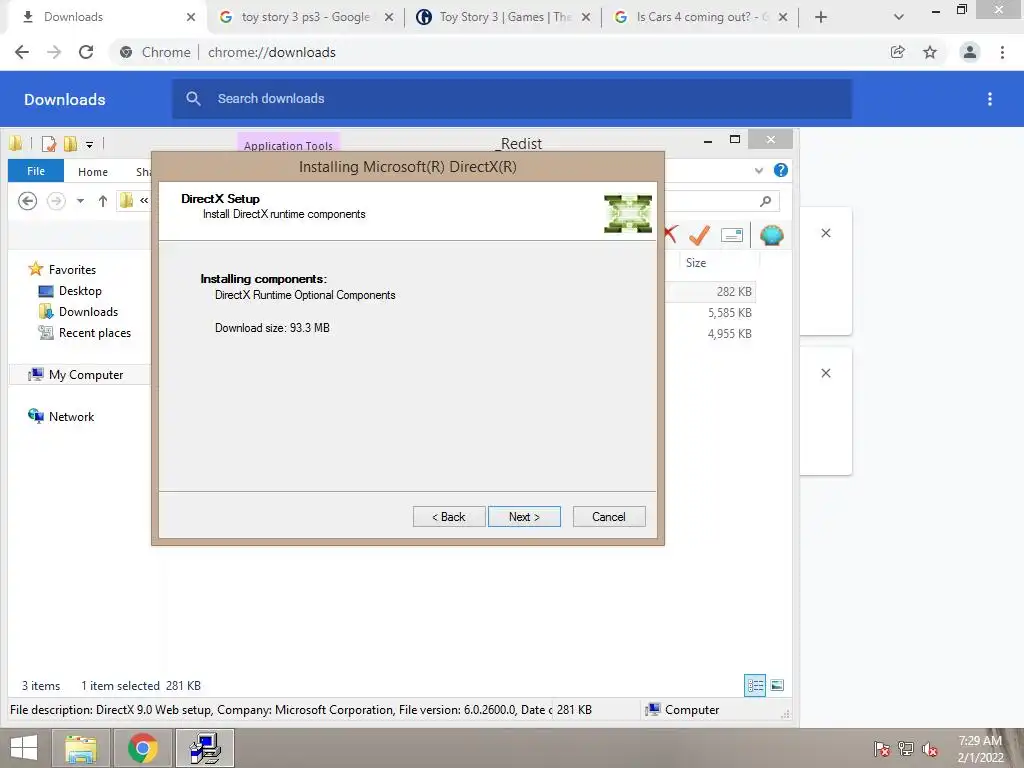Viewport: 1024px width, 768px height.
Task: Click the blue shell globe toolbar icon
Action: click(x=771, y=235)
